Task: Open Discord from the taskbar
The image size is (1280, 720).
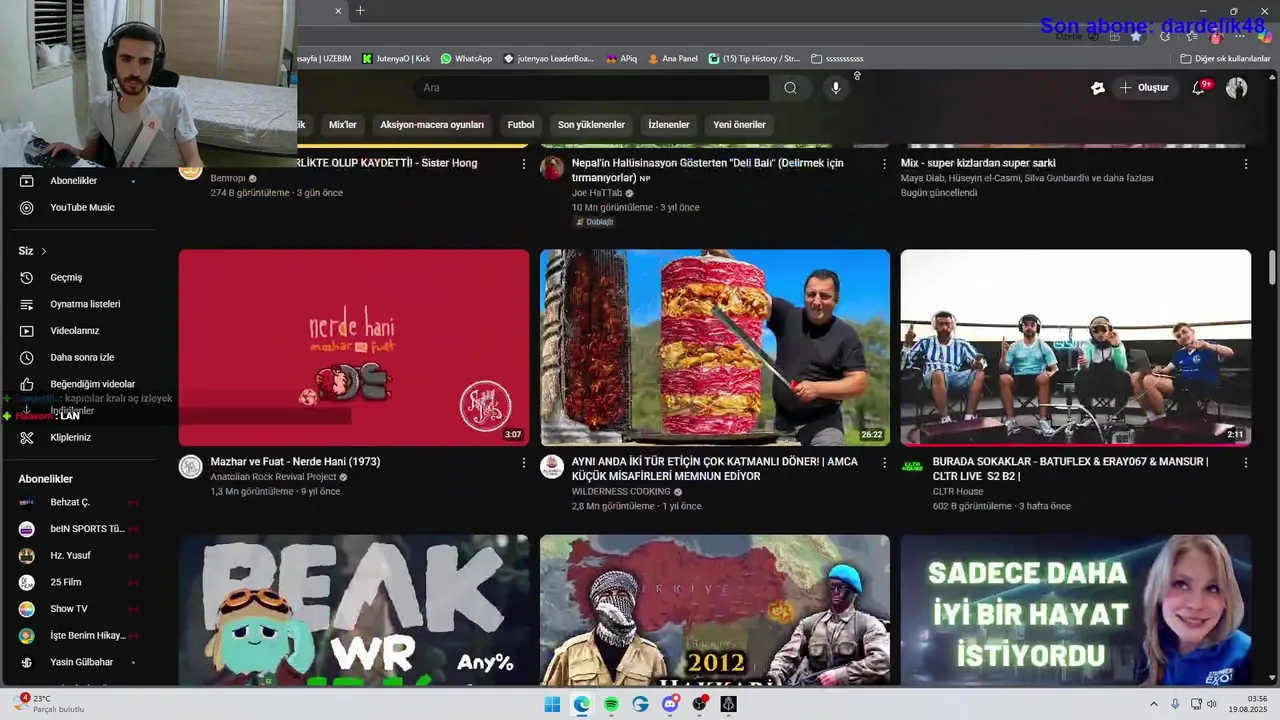Action: click(670, 704)
